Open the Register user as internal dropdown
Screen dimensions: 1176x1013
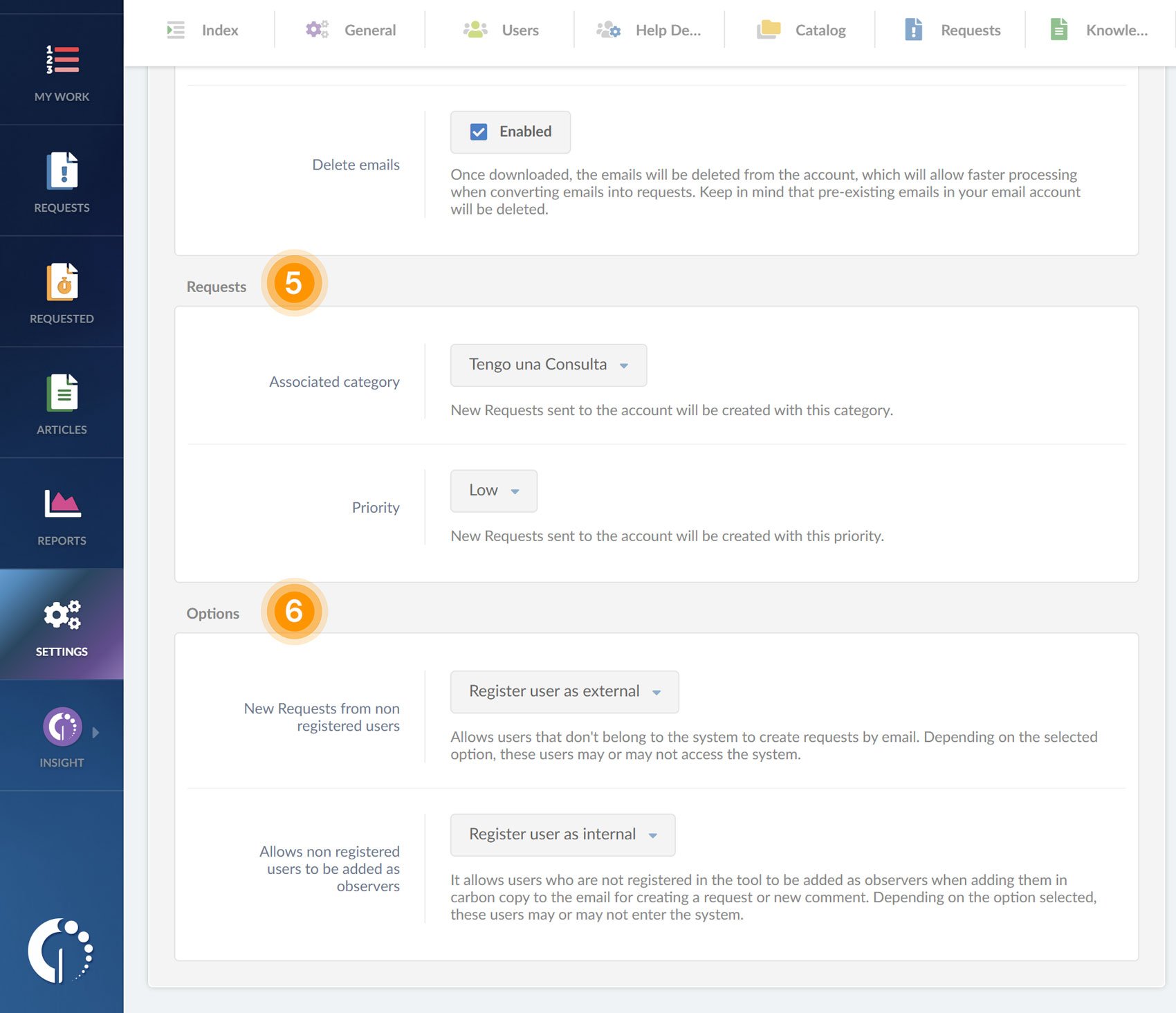(x=562, y=834)
